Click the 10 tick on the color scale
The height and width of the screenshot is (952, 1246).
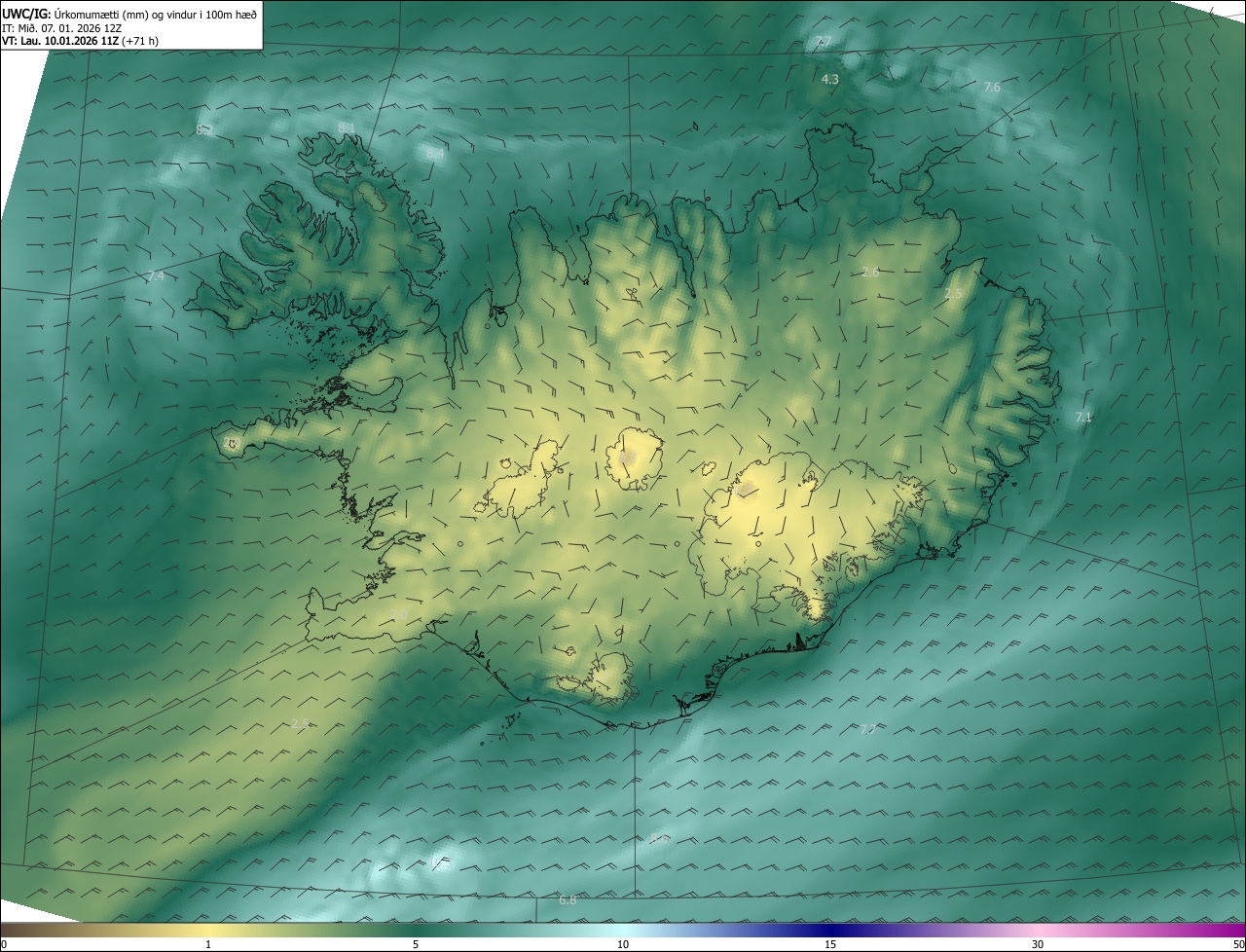pyautogui.click(x=623, y=944)
